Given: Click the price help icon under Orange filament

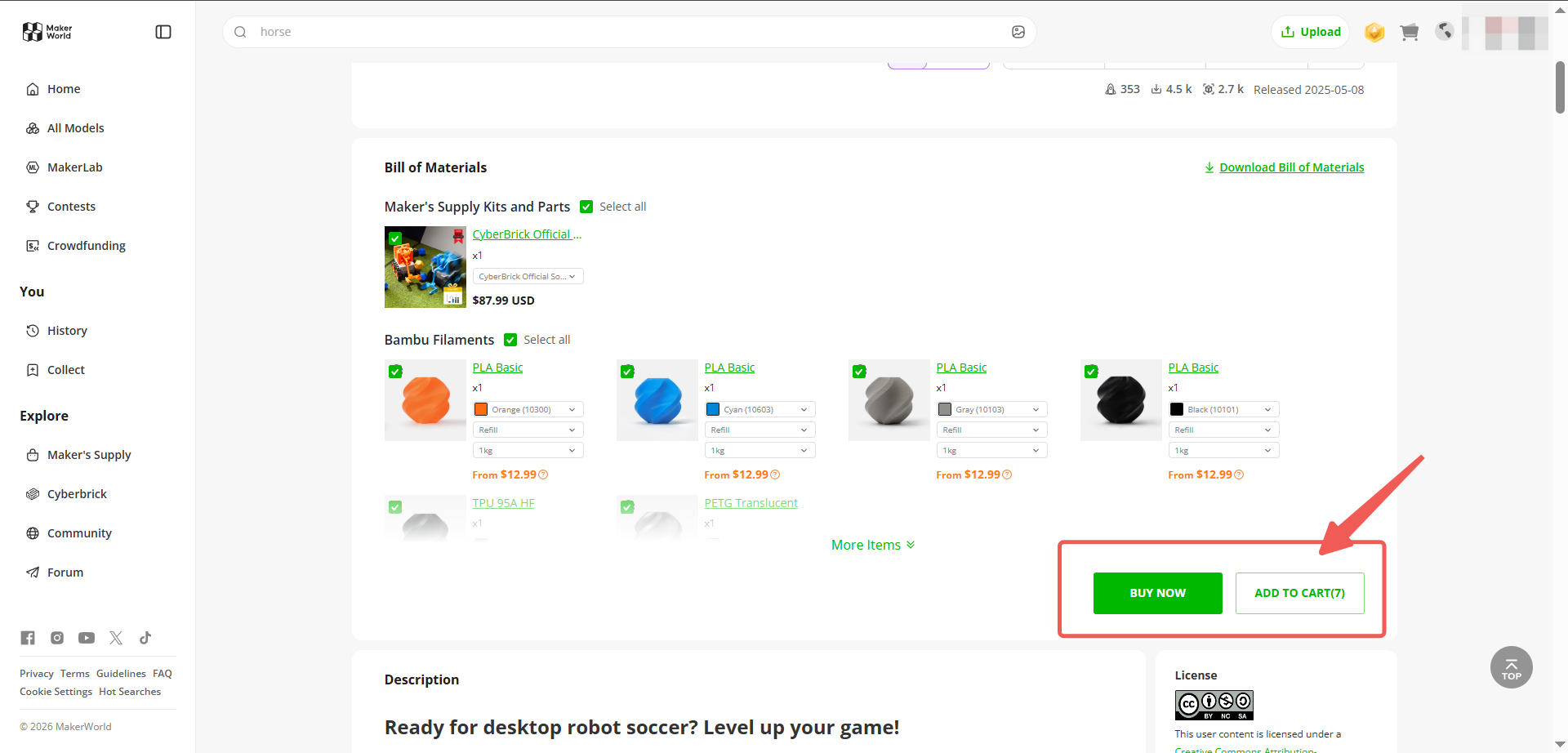Looking at the screenshot, I should point(543,475).
